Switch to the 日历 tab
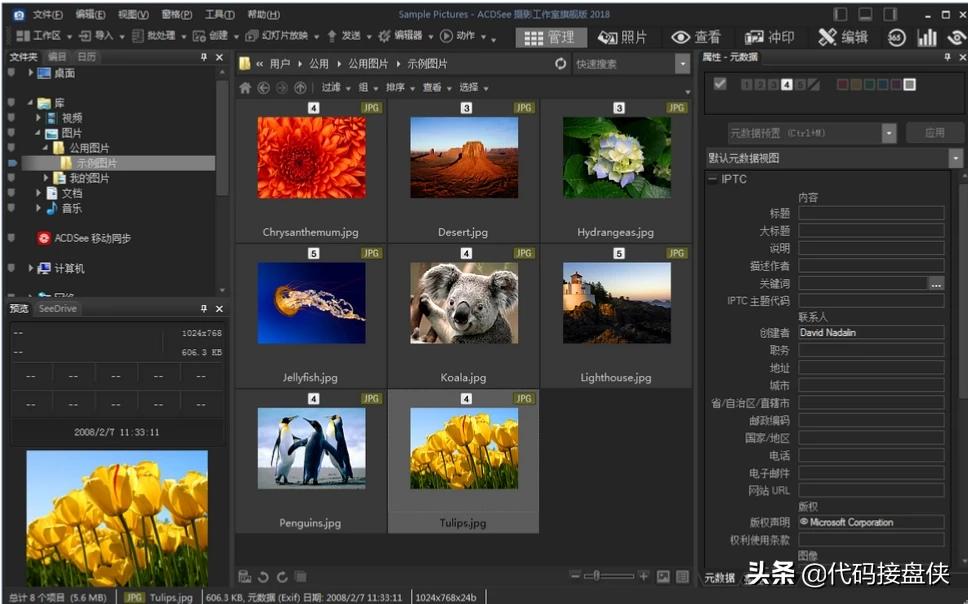Viewport: 968px width, 604px height. 87,57
